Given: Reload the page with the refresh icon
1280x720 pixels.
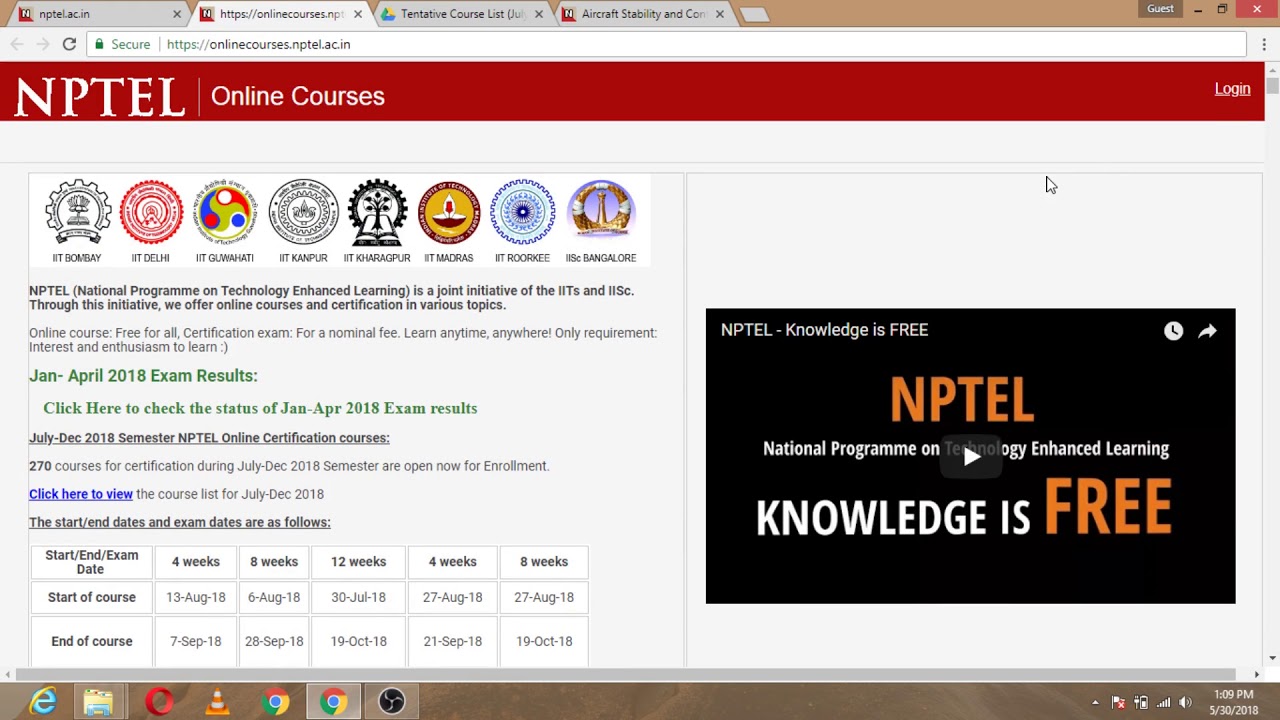Looking at the screenshot, I should (69, 44).
